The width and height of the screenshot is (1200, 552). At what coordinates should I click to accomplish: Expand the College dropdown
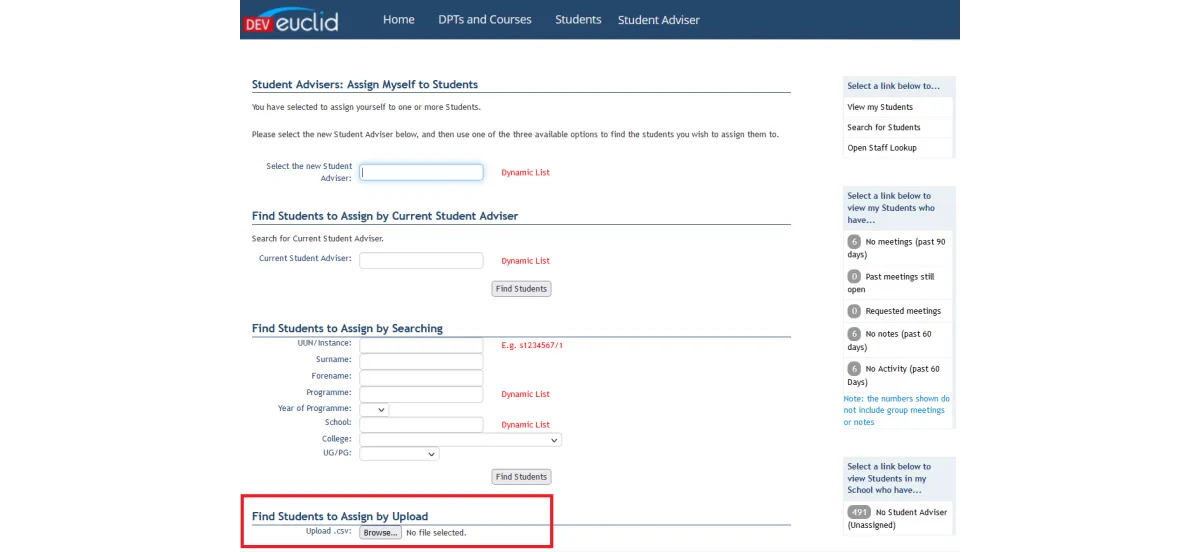point(460,439)
